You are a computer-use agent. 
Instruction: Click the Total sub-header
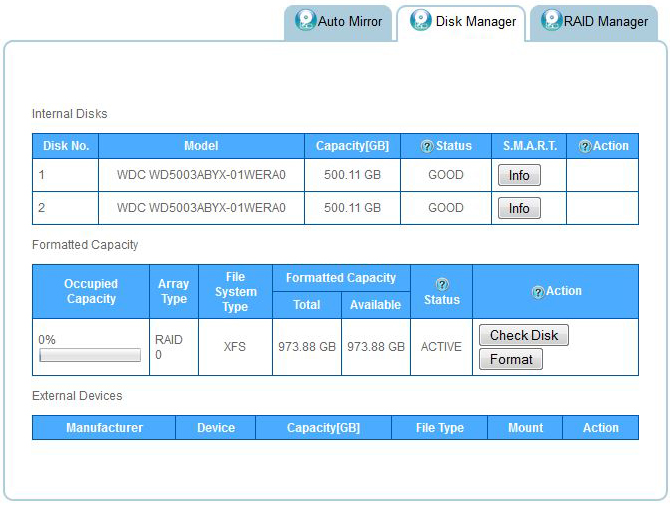tap(307, 305)
